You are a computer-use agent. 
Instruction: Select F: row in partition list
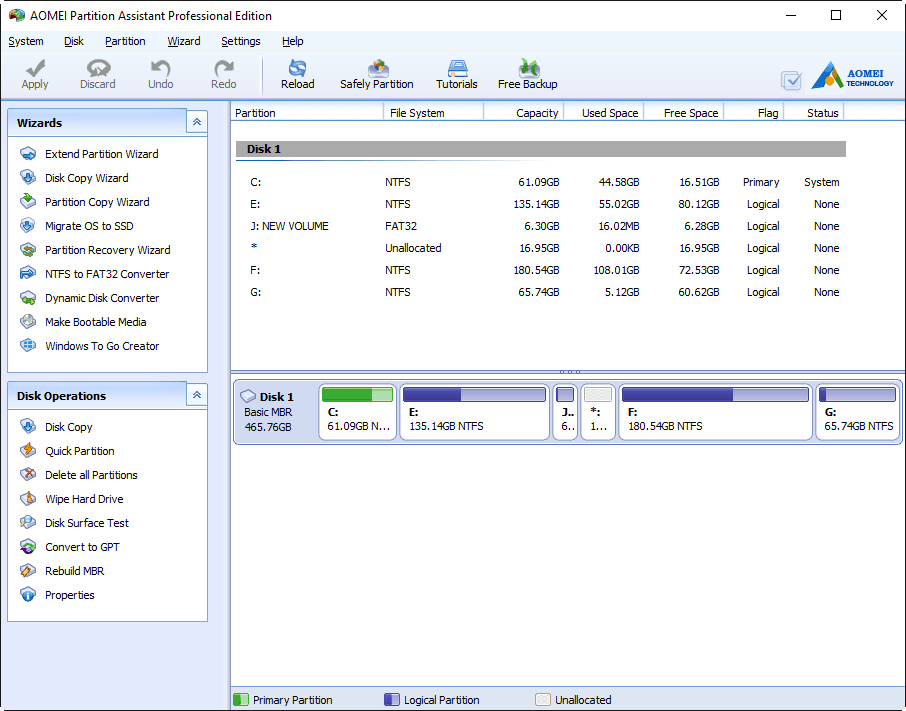pos(541,270)
